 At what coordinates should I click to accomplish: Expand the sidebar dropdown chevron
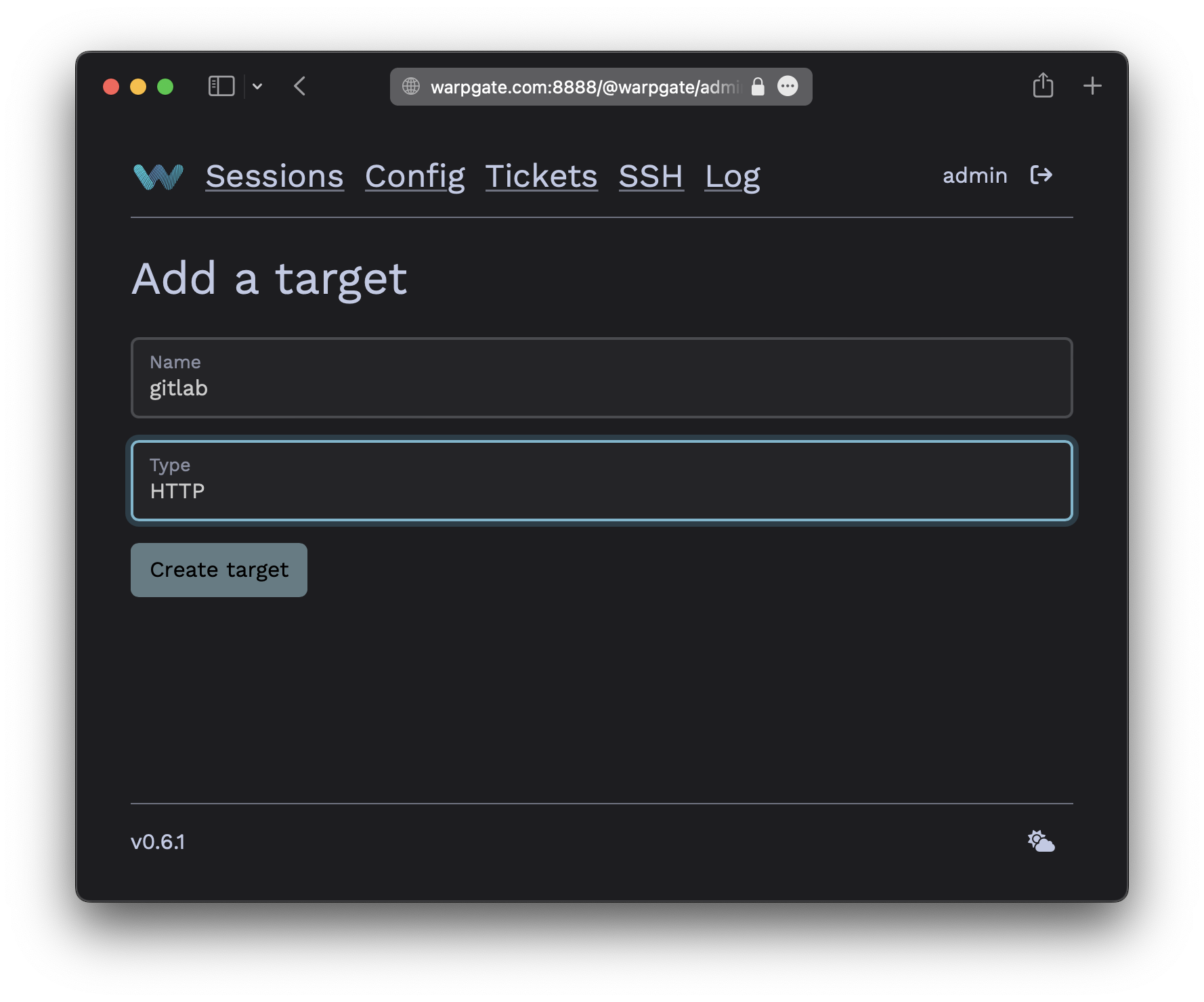[257, 86]
